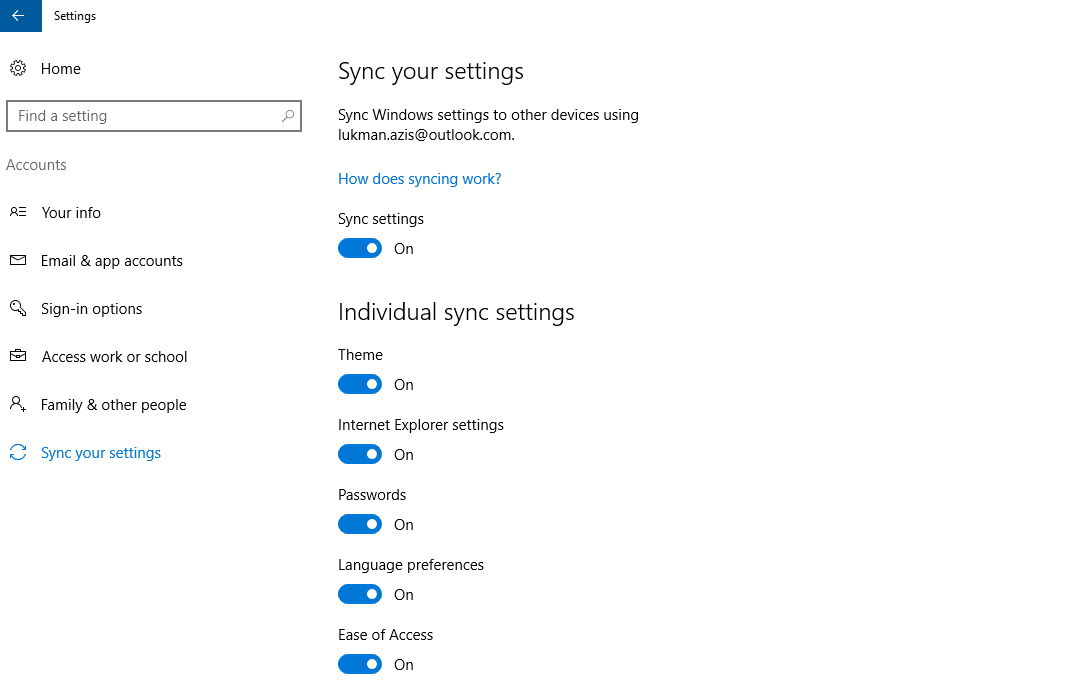Click the Your info person icon
The width and height of the screenshot is (1081, 687).
(x=18, y=213)
